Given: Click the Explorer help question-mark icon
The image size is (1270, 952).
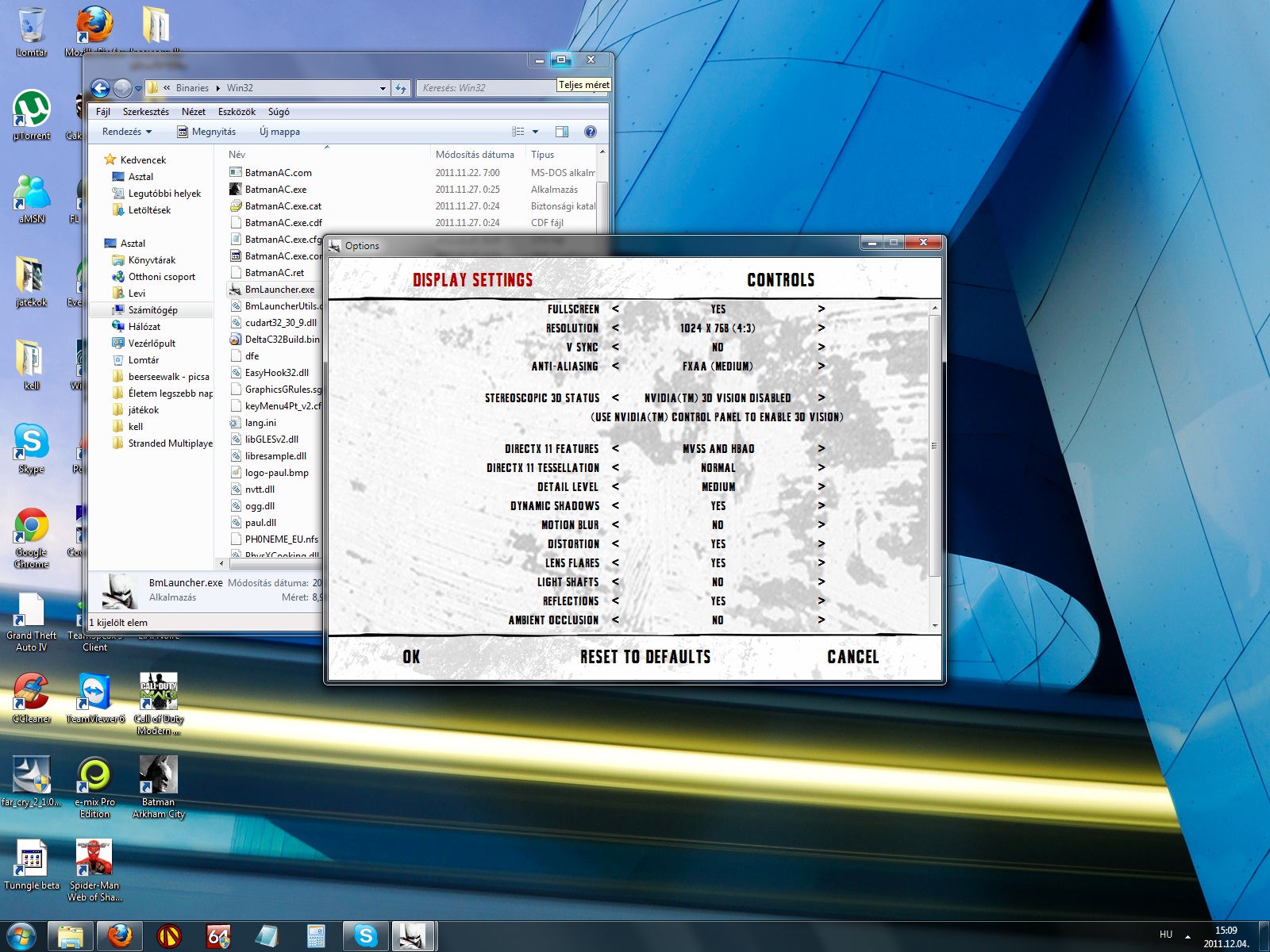Looking at the screenshot, I should 591,132.
